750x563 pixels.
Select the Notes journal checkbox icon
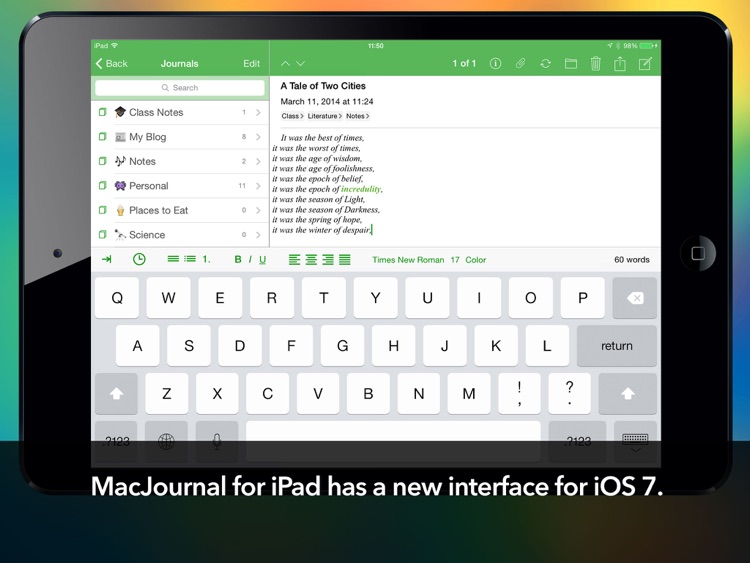coord(102,161)
